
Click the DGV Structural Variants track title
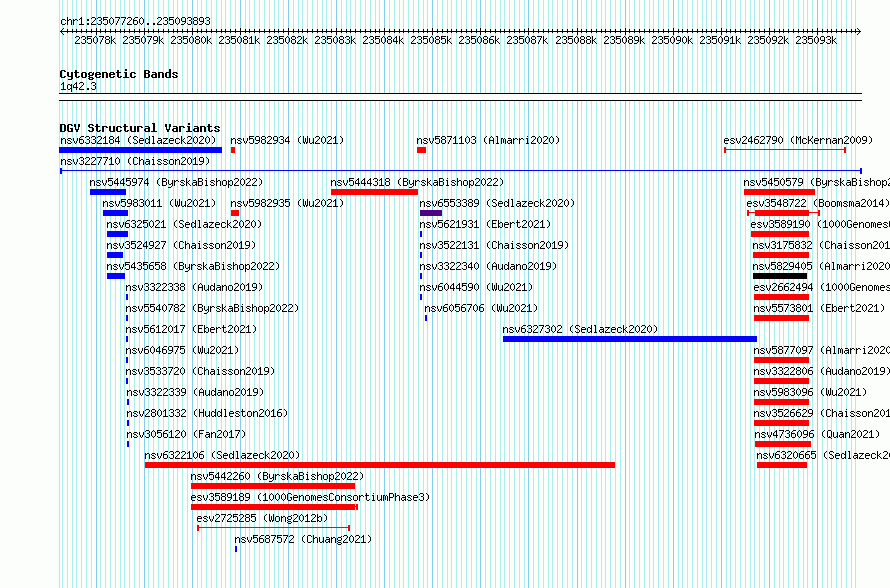click(140, 128)
